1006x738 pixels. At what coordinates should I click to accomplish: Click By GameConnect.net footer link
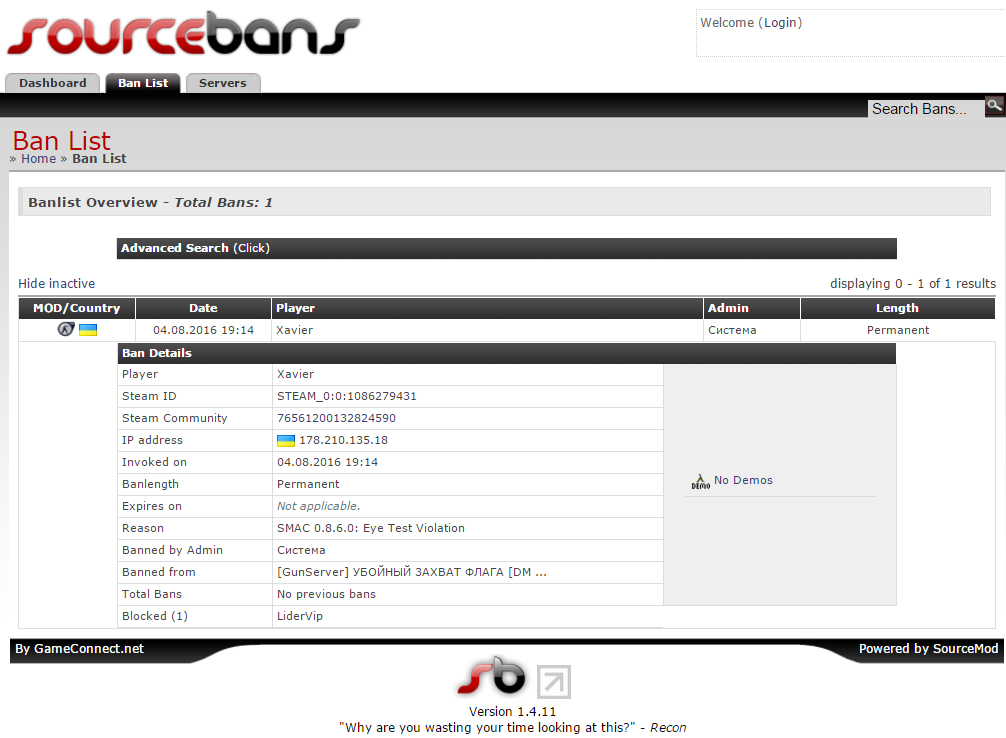pyautogui.click(x=80, y=649)
